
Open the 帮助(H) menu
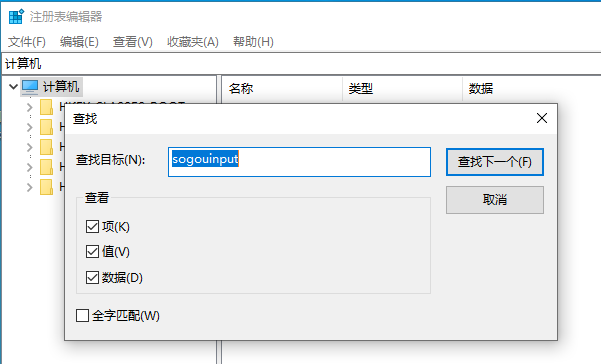(x=253, y=42)
